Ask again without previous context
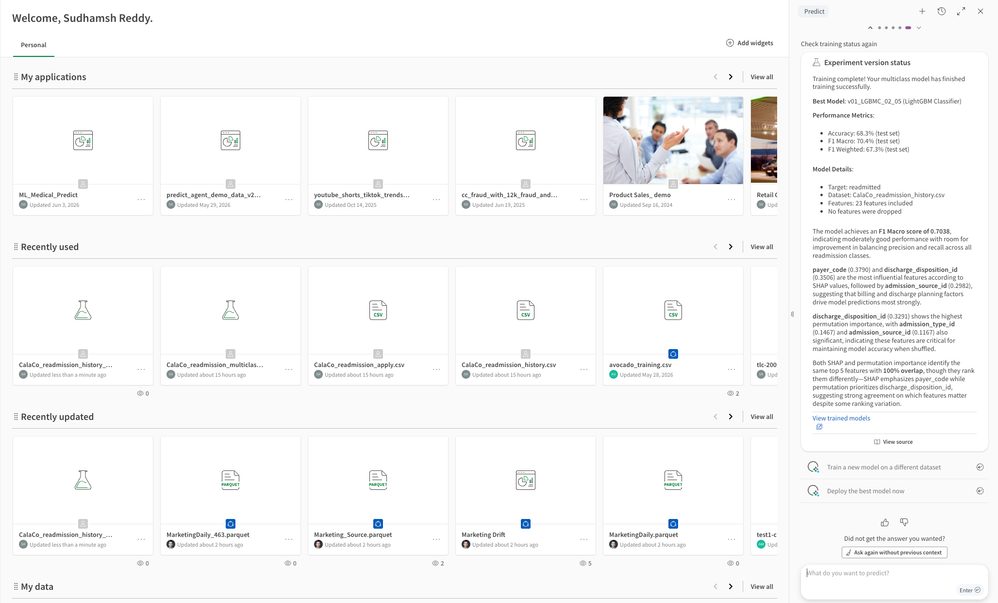Image resolution: width=998 pixels, height=603 pixels. (x=894, y=553)
